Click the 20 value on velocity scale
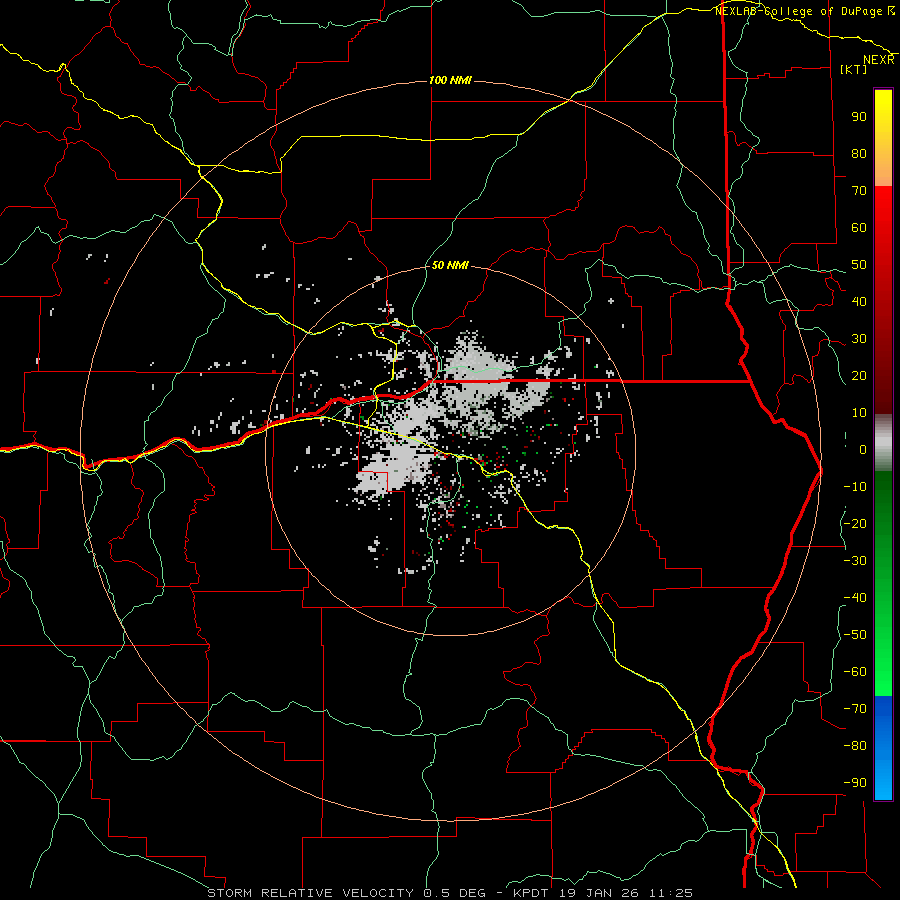 tap(859, 376)
